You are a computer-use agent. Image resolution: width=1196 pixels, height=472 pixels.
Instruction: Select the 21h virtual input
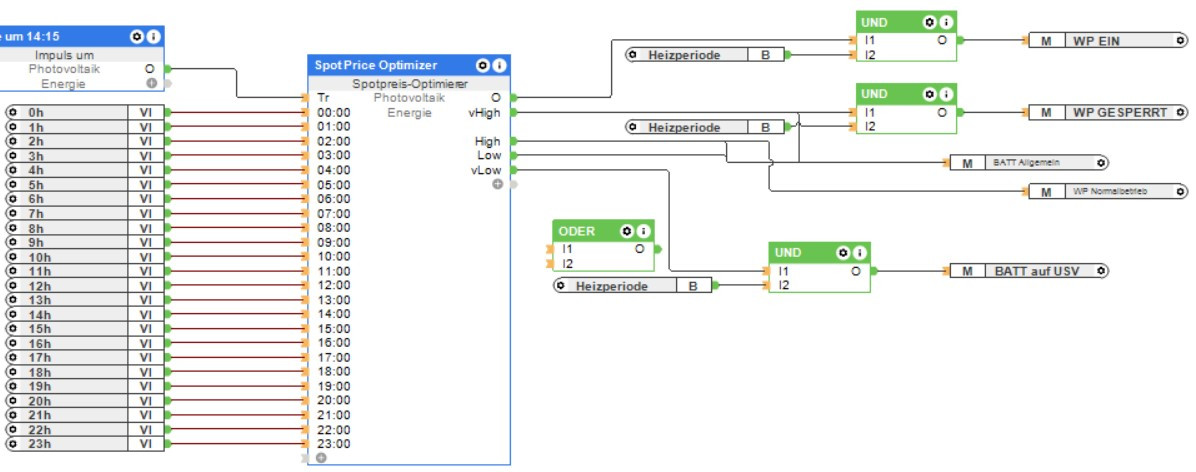84,416
